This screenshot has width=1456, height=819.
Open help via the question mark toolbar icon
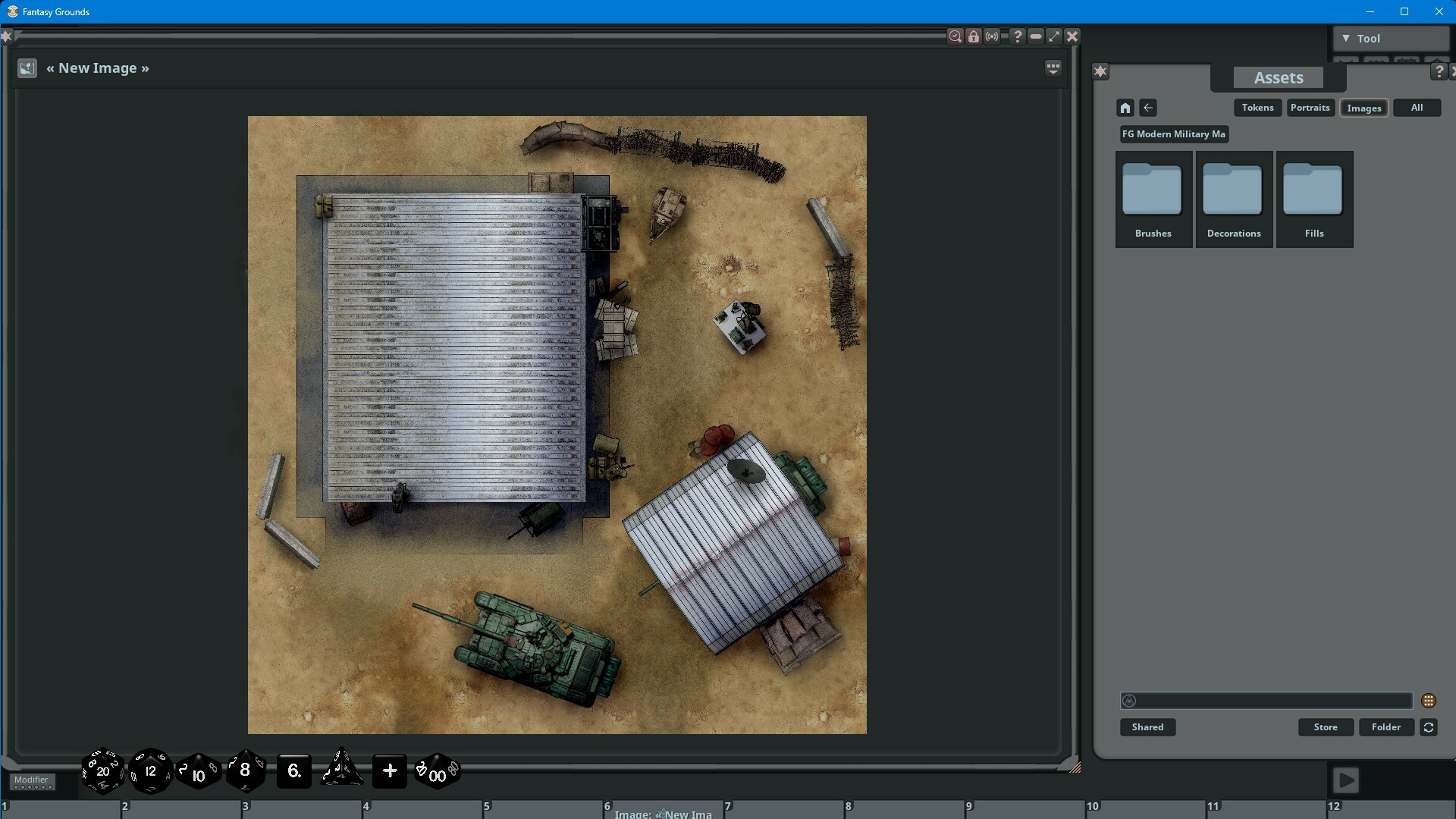(1018, 36)
